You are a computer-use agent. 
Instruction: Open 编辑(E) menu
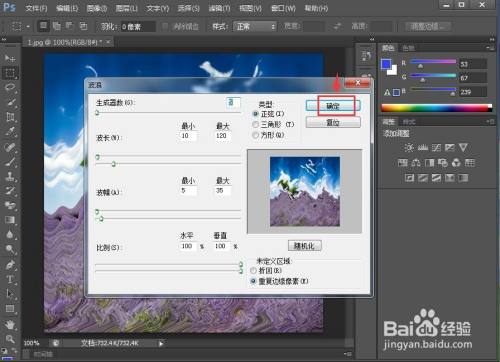click(67, 8)
